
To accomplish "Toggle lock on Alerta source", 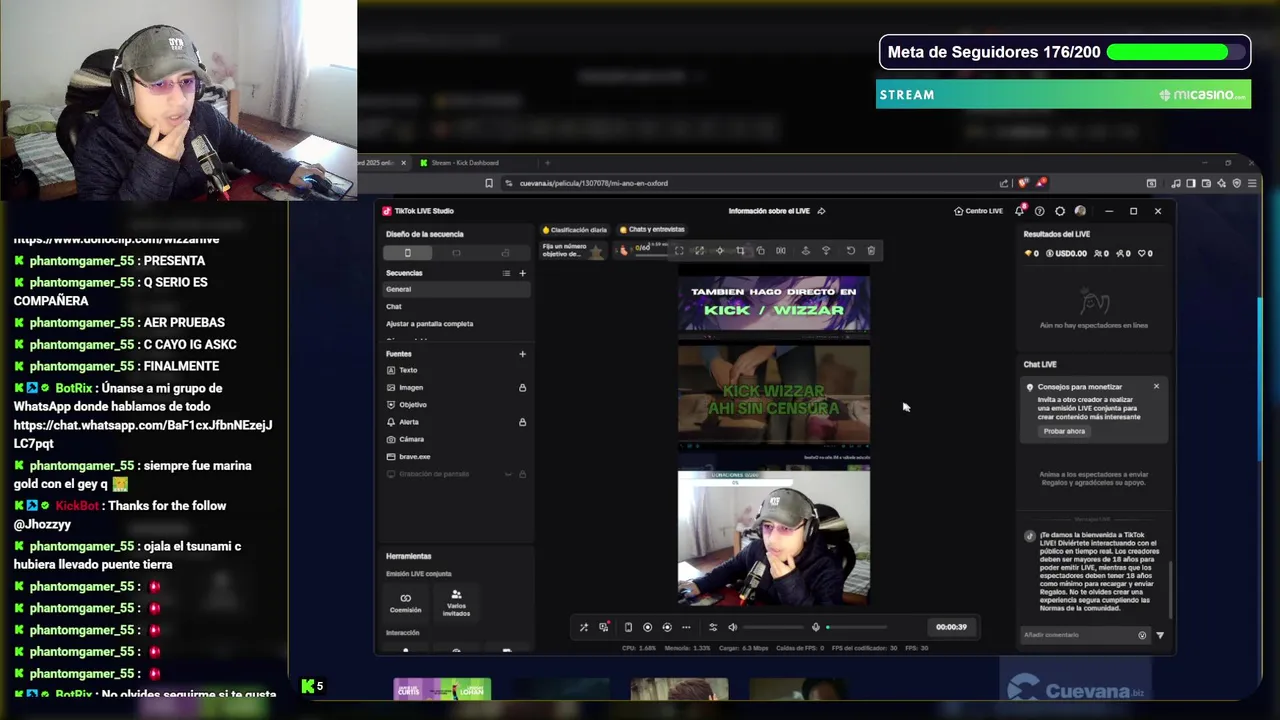I will pos(522,422).
